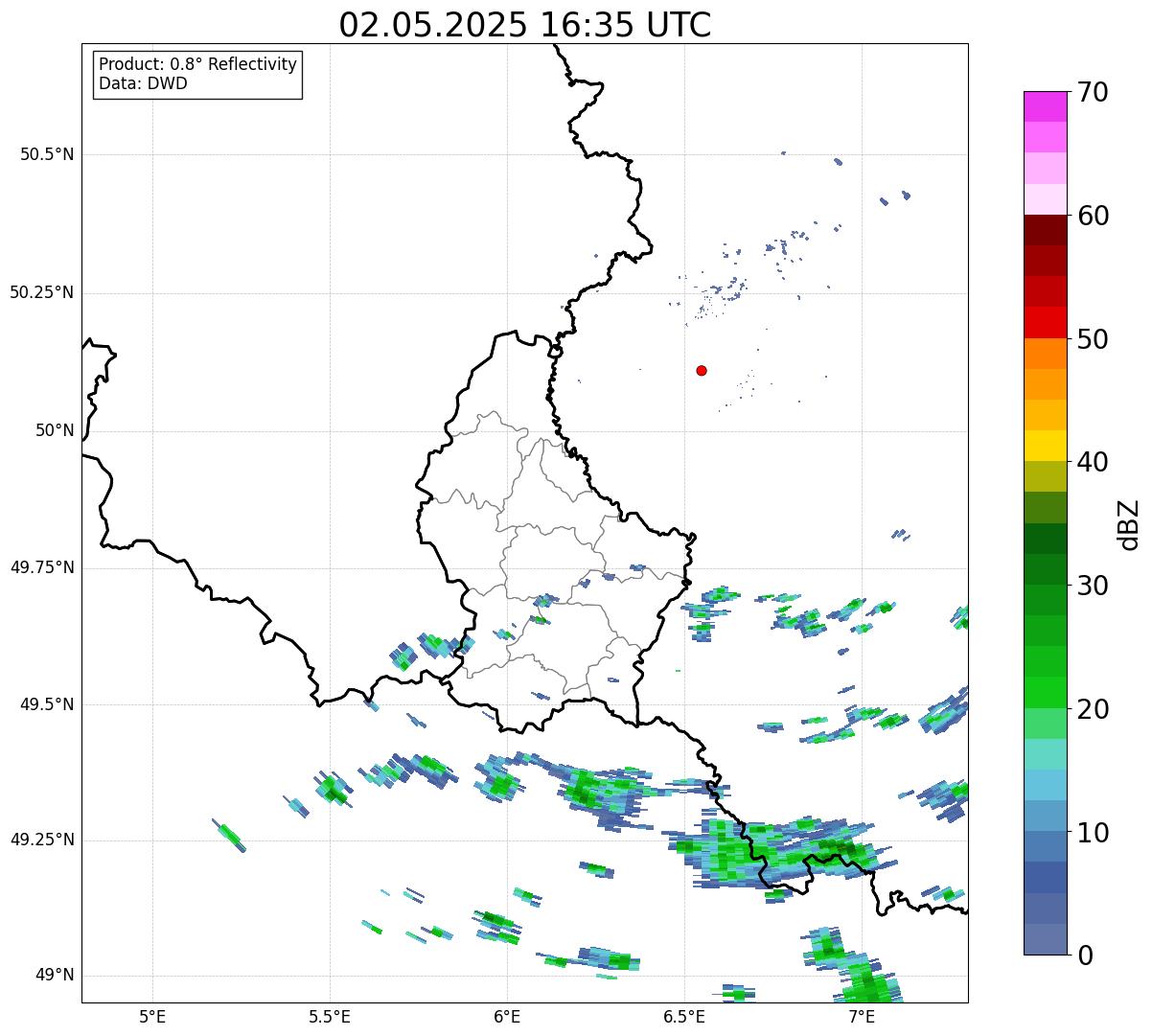Click the 6°E longitude label
Viewport: 1152px width, 1036px height.
coord(507,1017)
